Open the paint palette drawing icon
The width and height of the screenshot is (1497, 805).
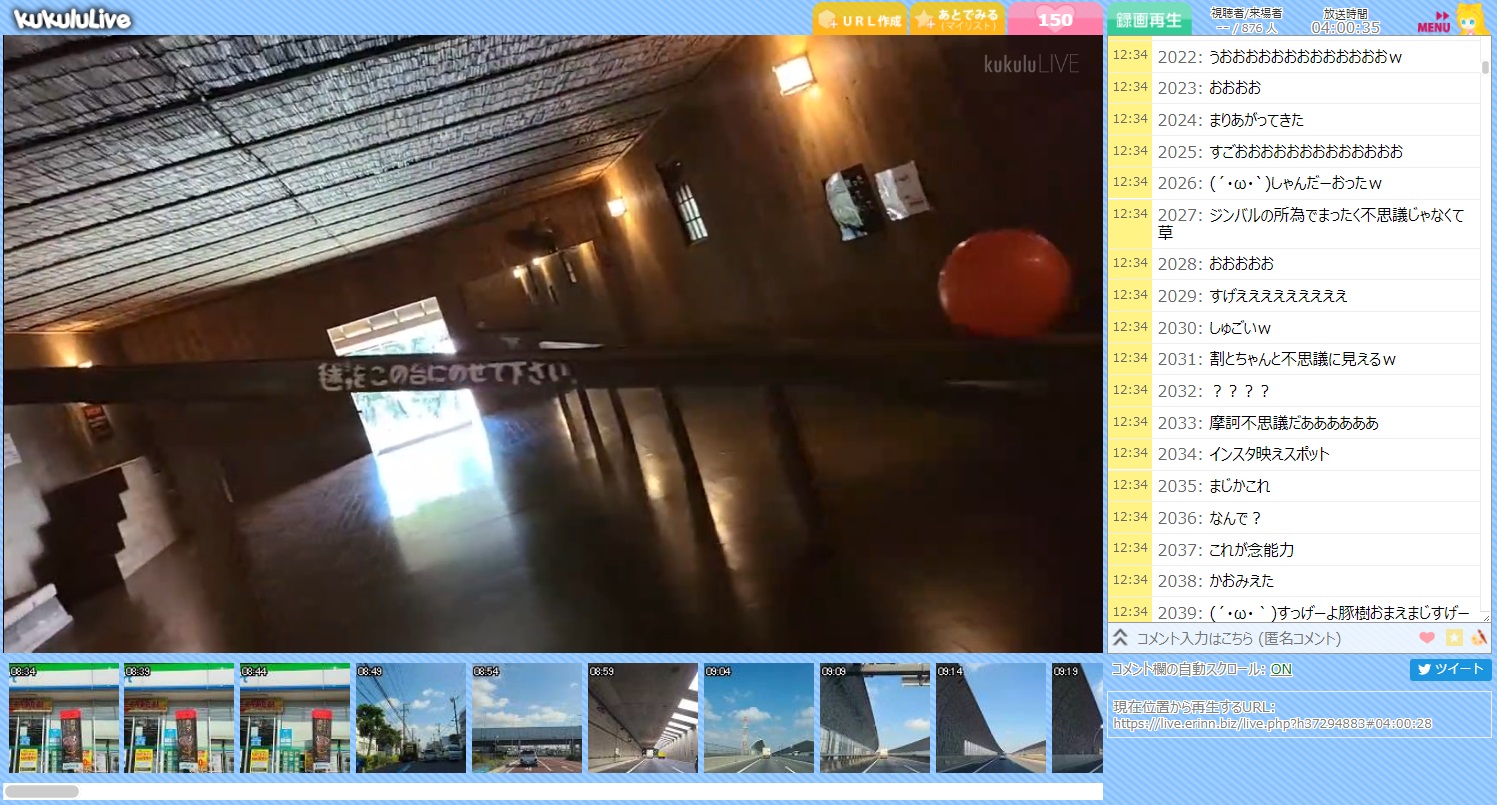coord(1479,638)
